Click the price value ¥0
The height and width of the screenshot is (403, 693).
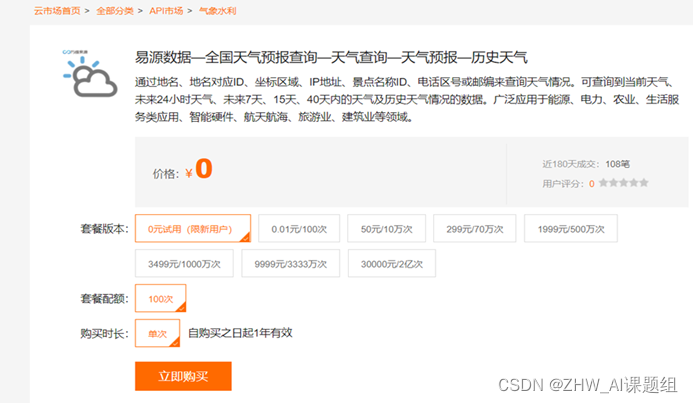199,169
